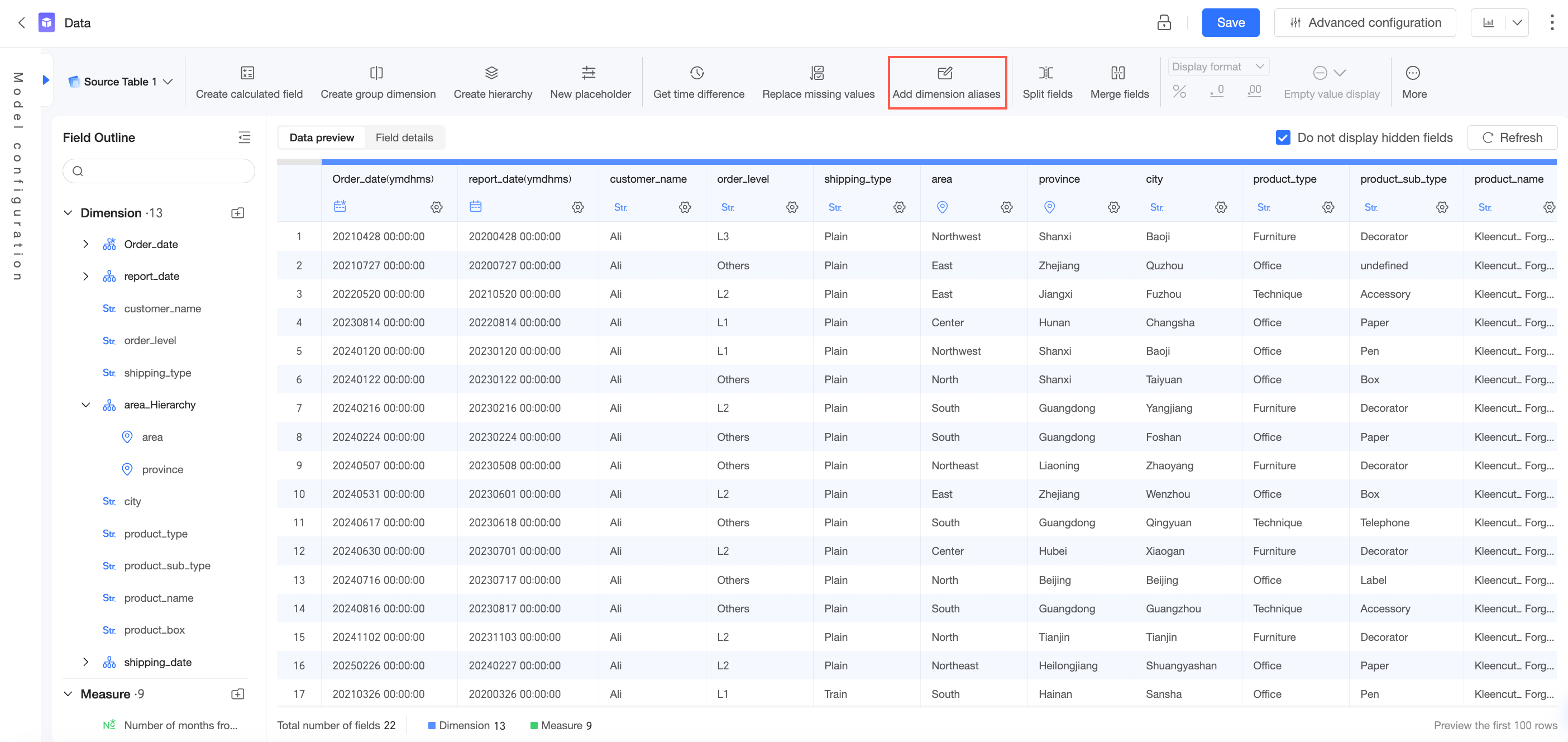1568x742 pixels.
Task: Open Advanced configuration
Action: click(1365, 22)
